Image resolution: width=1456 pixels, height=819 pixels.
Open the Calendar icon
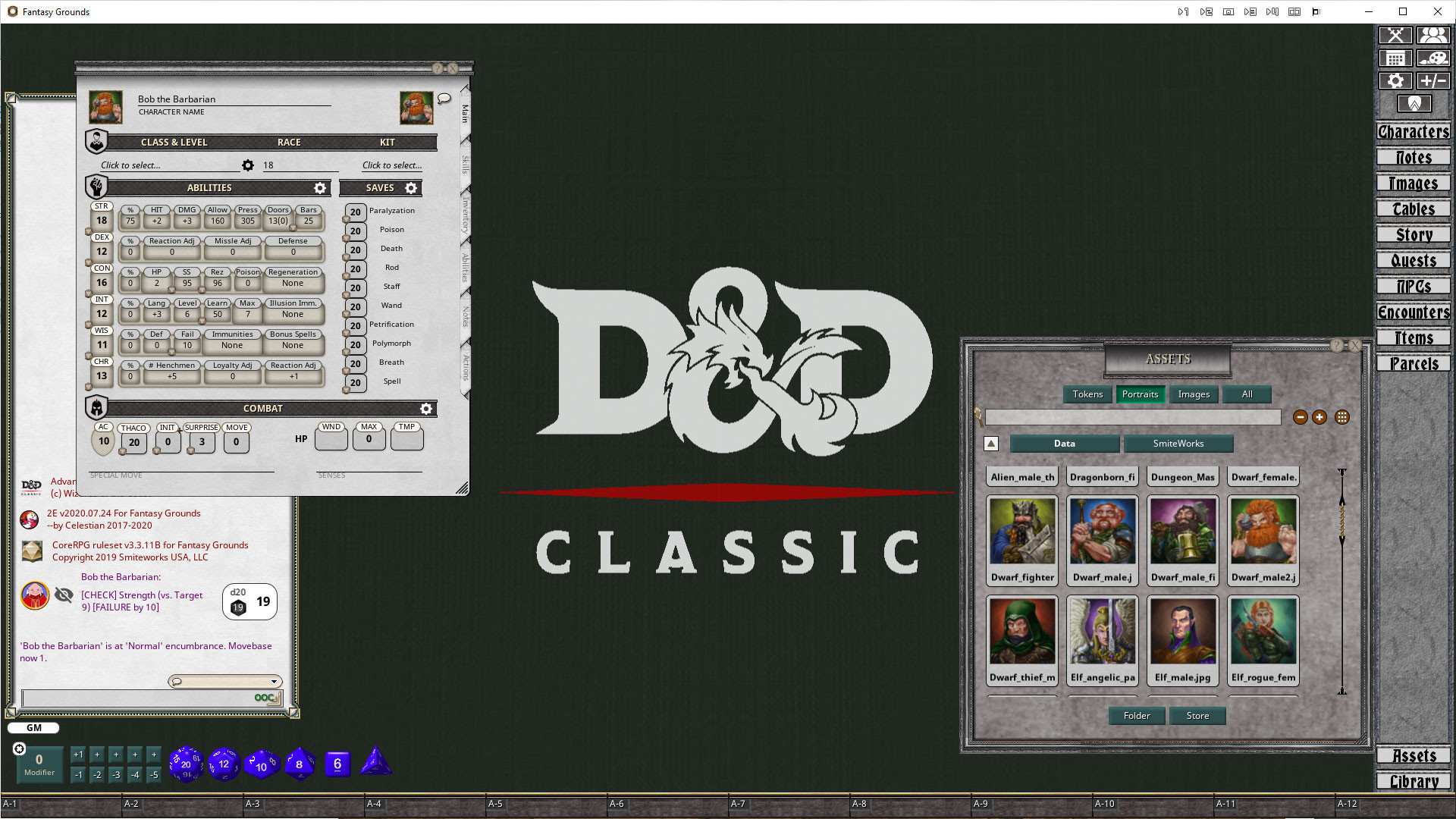(1395, 58)
